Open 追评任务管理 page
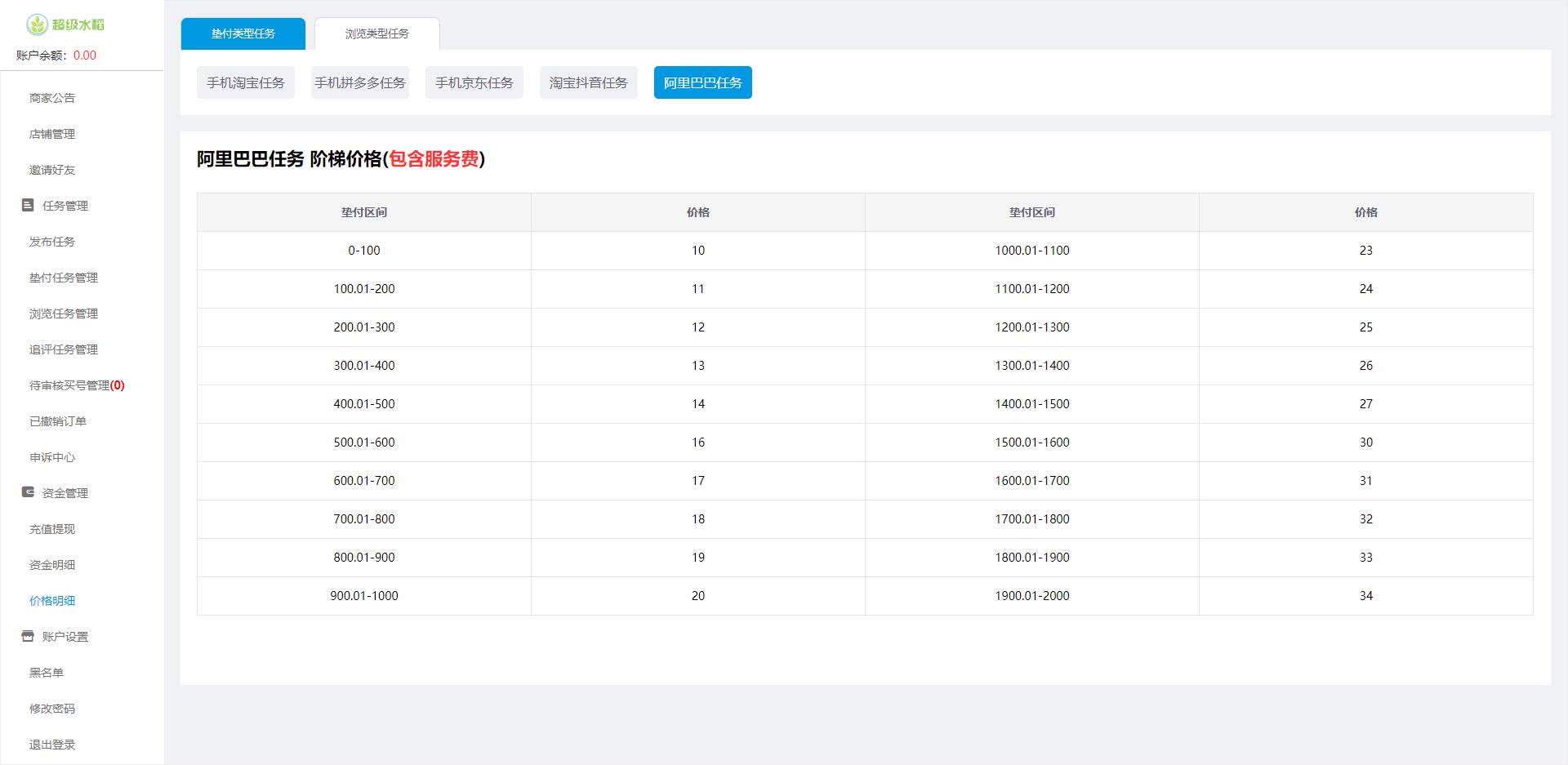Screen dimensions: 1568x765 [x=64, y=349]
